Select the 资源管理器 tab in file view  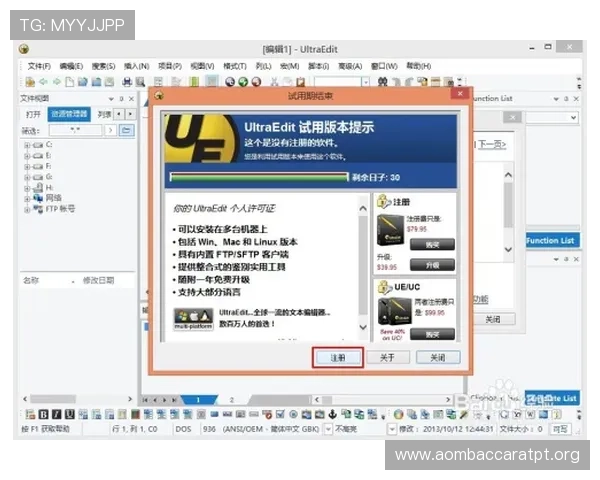(69, 114)
